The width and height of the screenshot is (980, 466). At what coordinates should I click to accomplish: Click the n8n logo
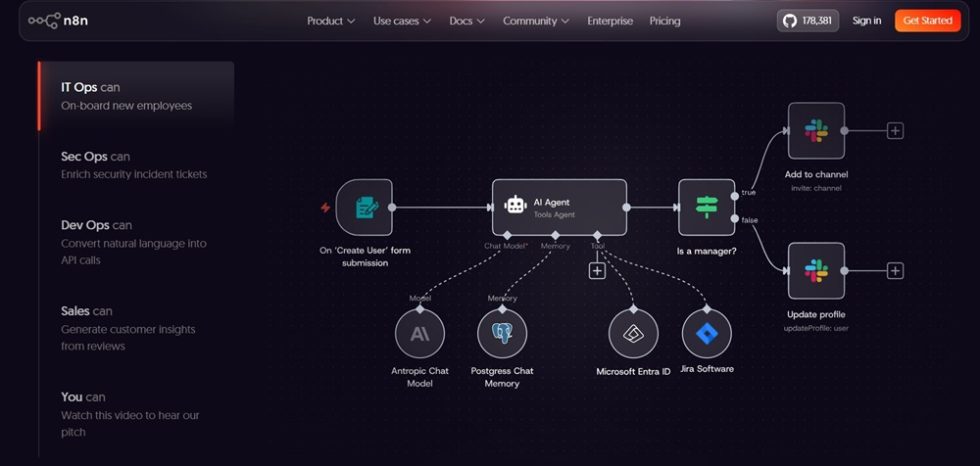pyautogui.click(x=58, y=21)
